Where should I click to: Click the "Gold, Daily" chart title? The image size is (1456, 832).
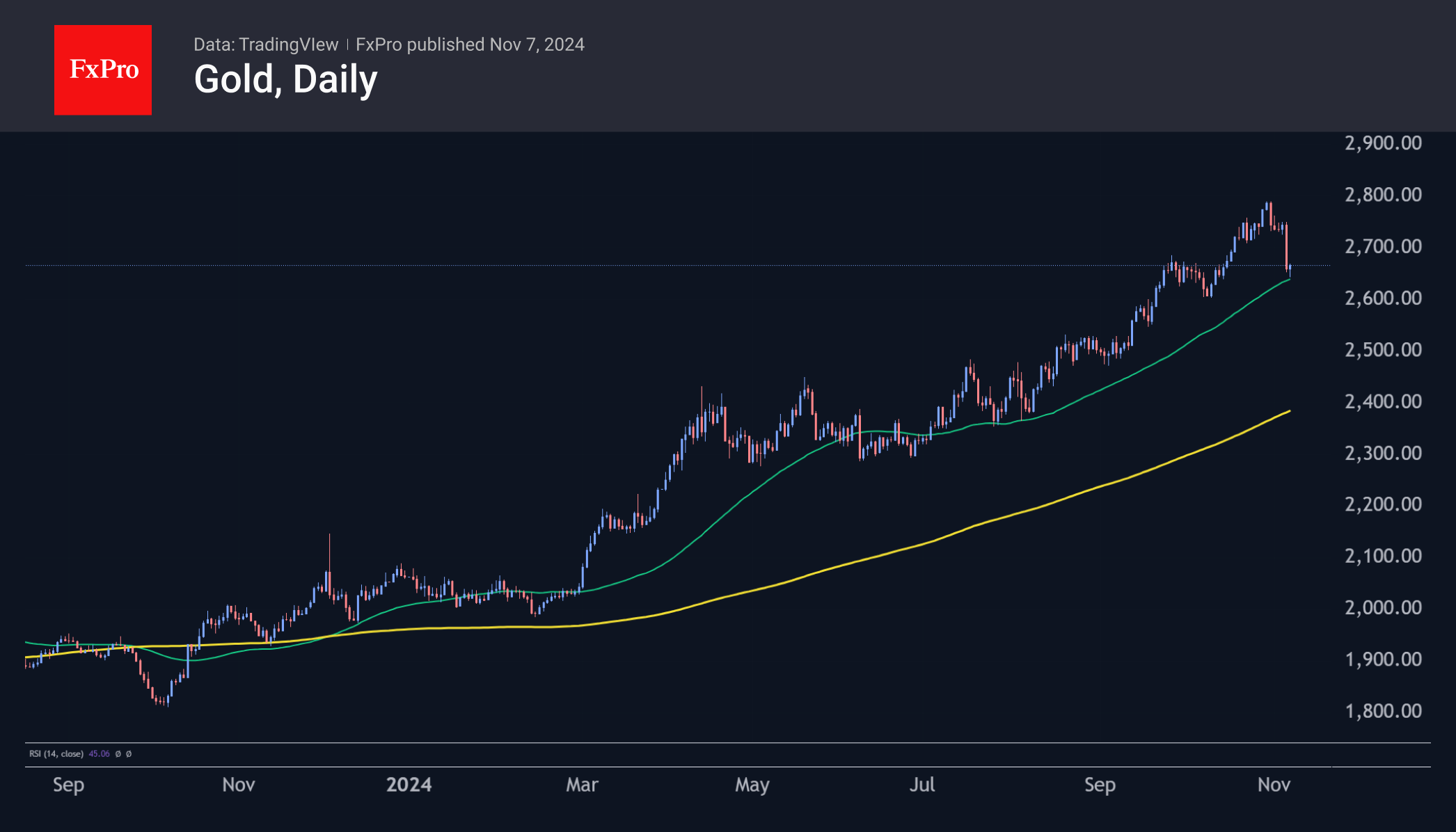click(285, 79)
